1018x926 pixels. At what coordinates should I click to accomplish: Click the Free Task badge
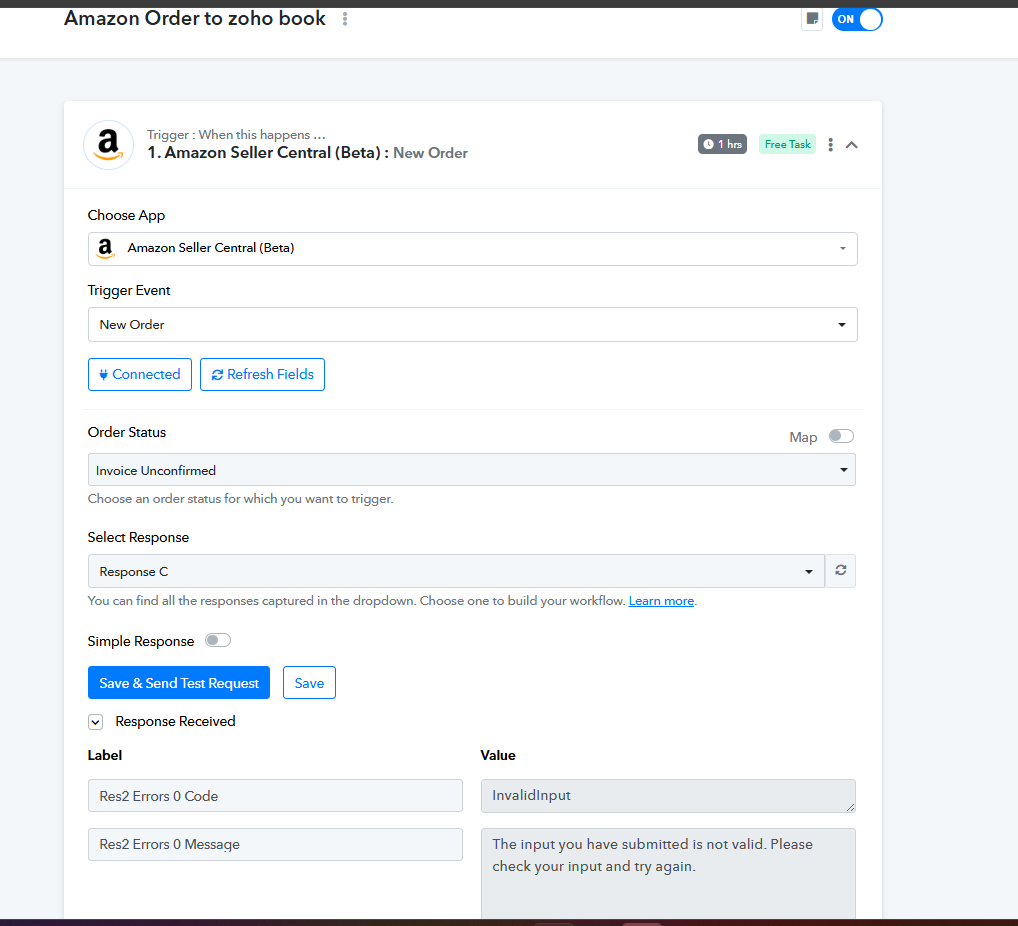pyautogui.click(x=787, y=145)
